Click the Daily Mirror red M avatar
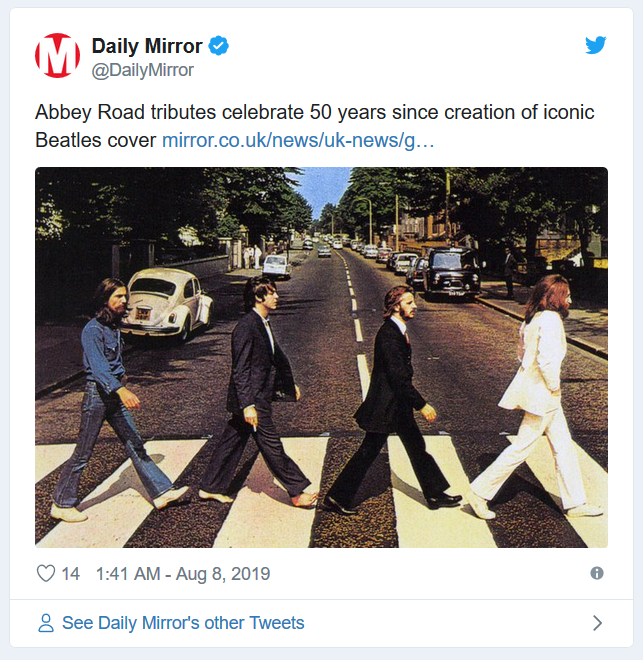 pos(57,56)
